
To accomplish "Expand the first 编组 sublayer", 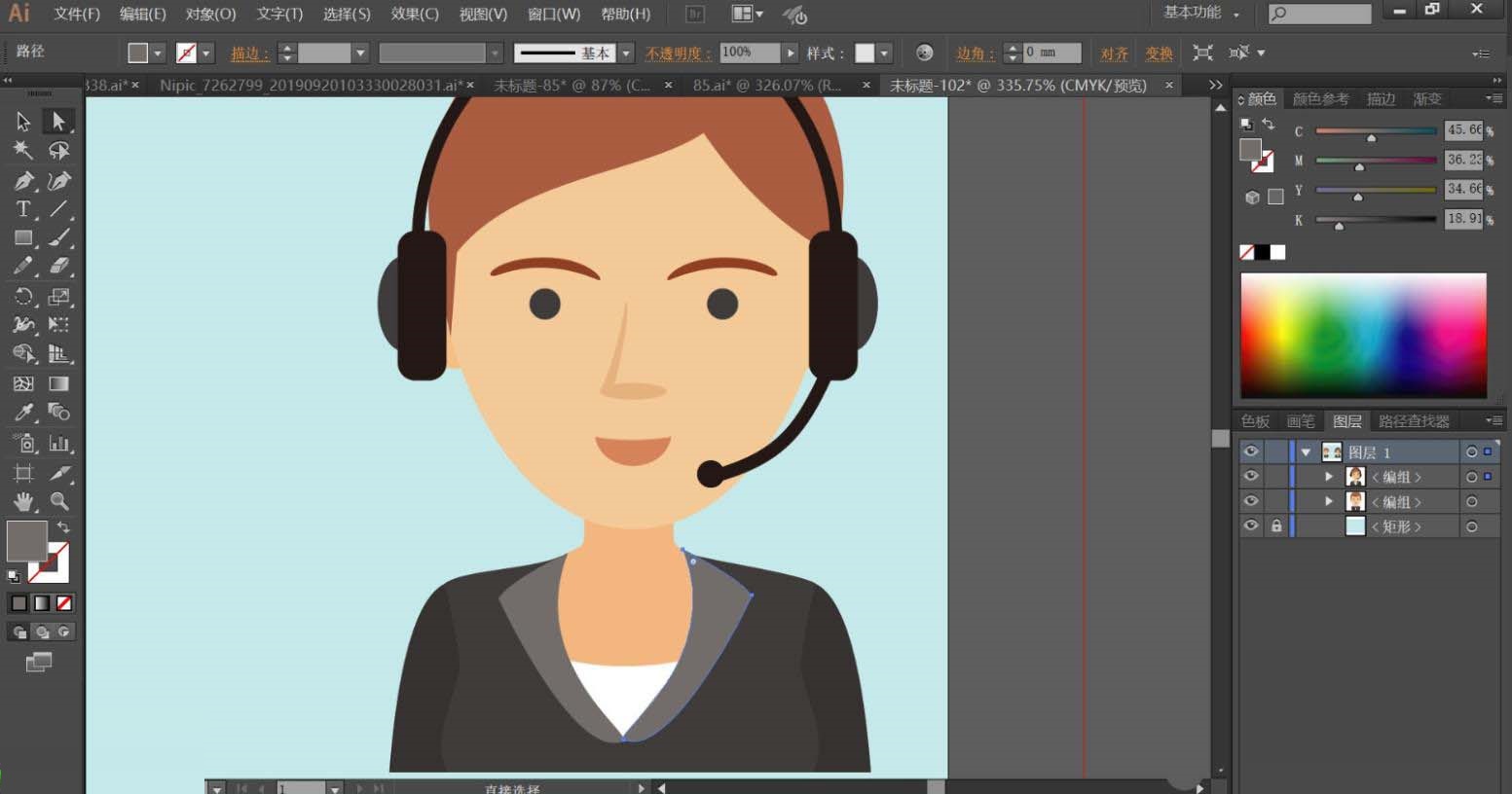I will [x=1329, y=477].
